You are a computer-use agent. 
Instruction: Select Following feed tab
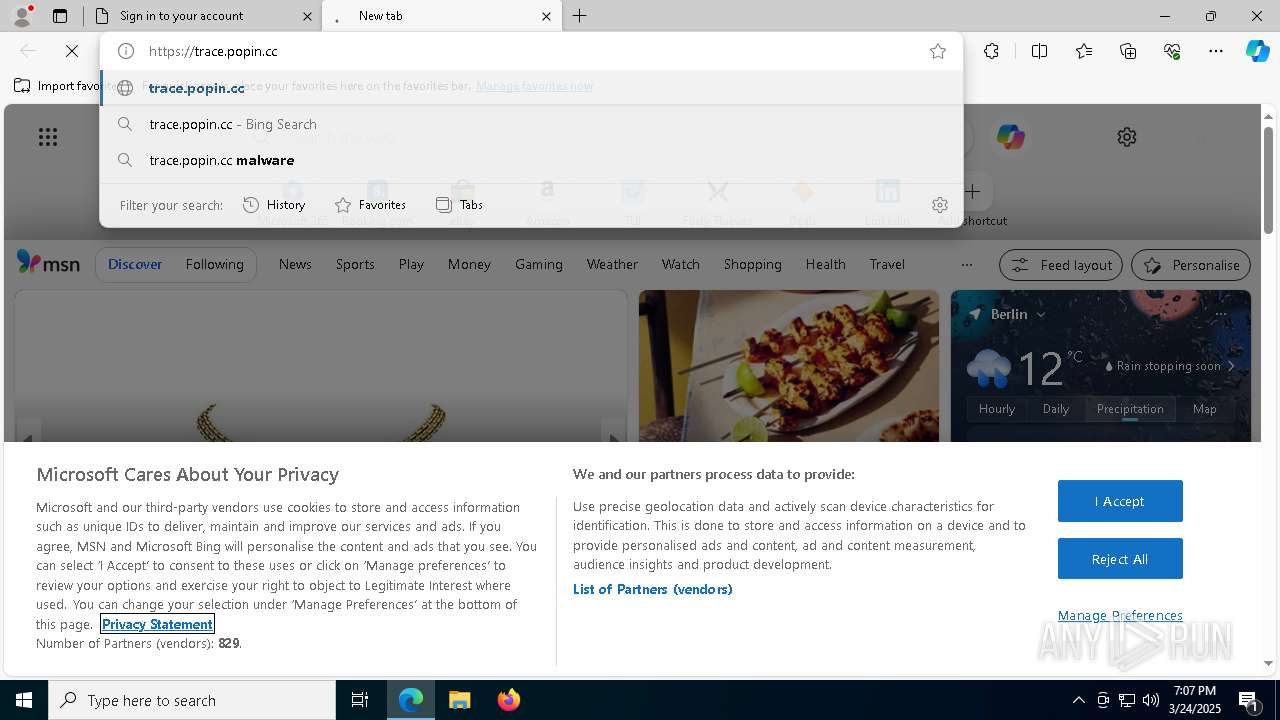pos(214,264)
